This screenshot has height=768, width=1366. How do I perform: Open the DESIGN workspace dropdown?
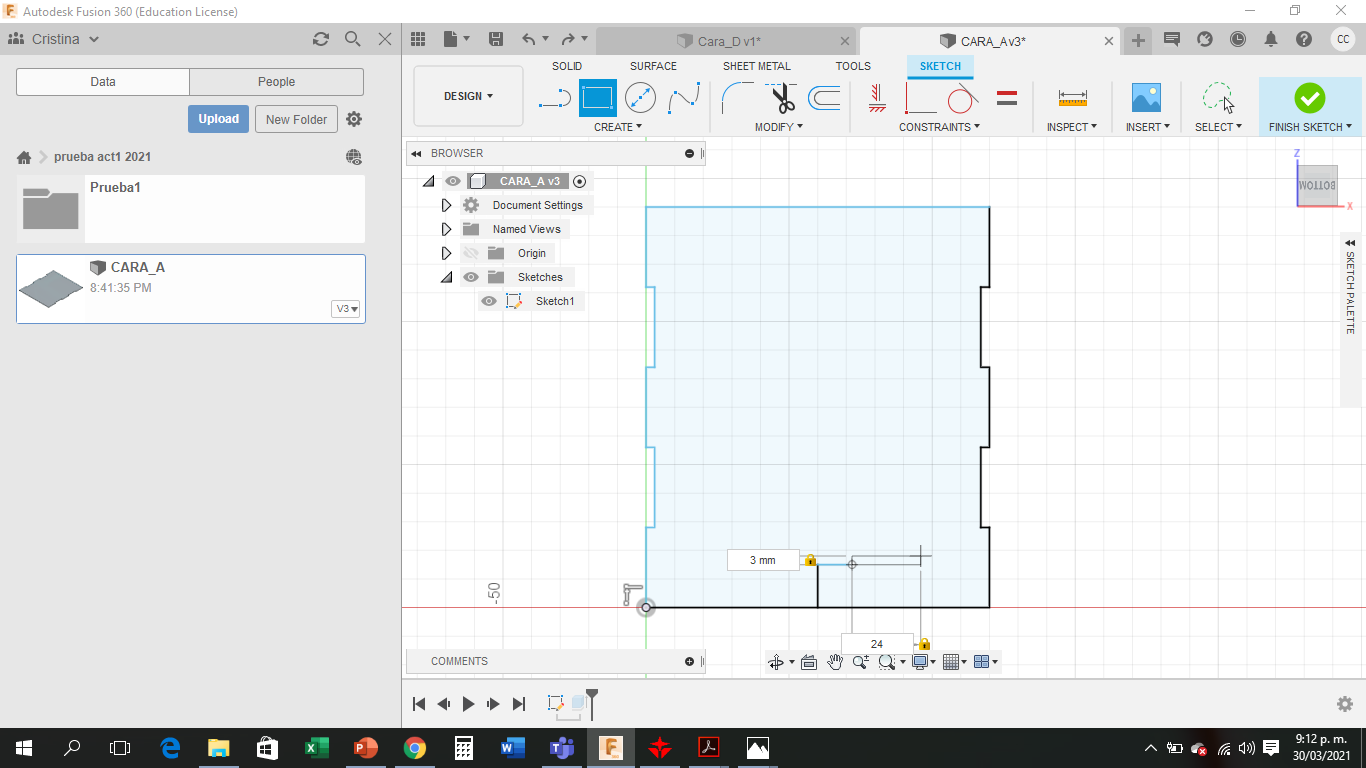coord(469,96)
